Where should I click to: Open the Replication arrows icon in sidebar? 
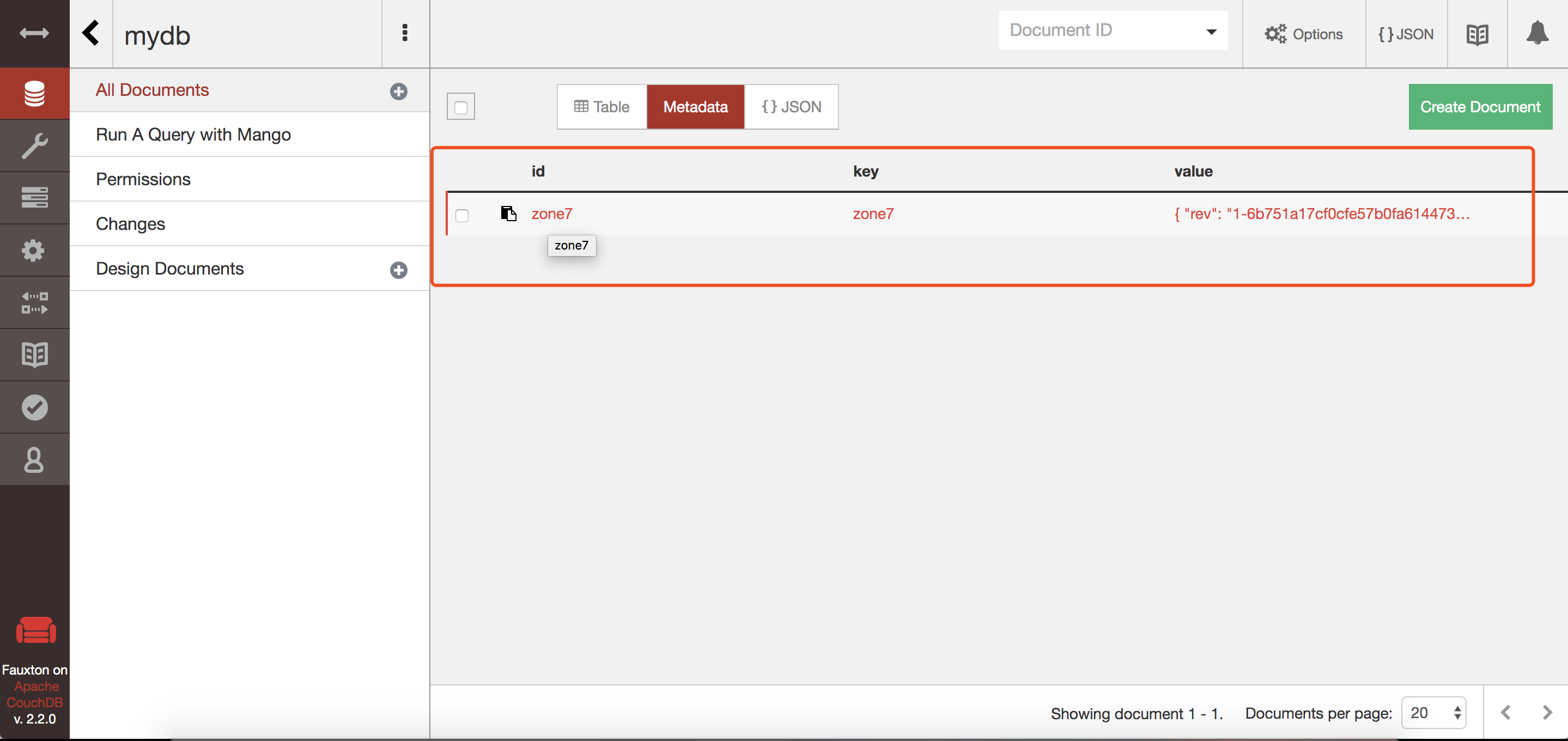point(34,302)
